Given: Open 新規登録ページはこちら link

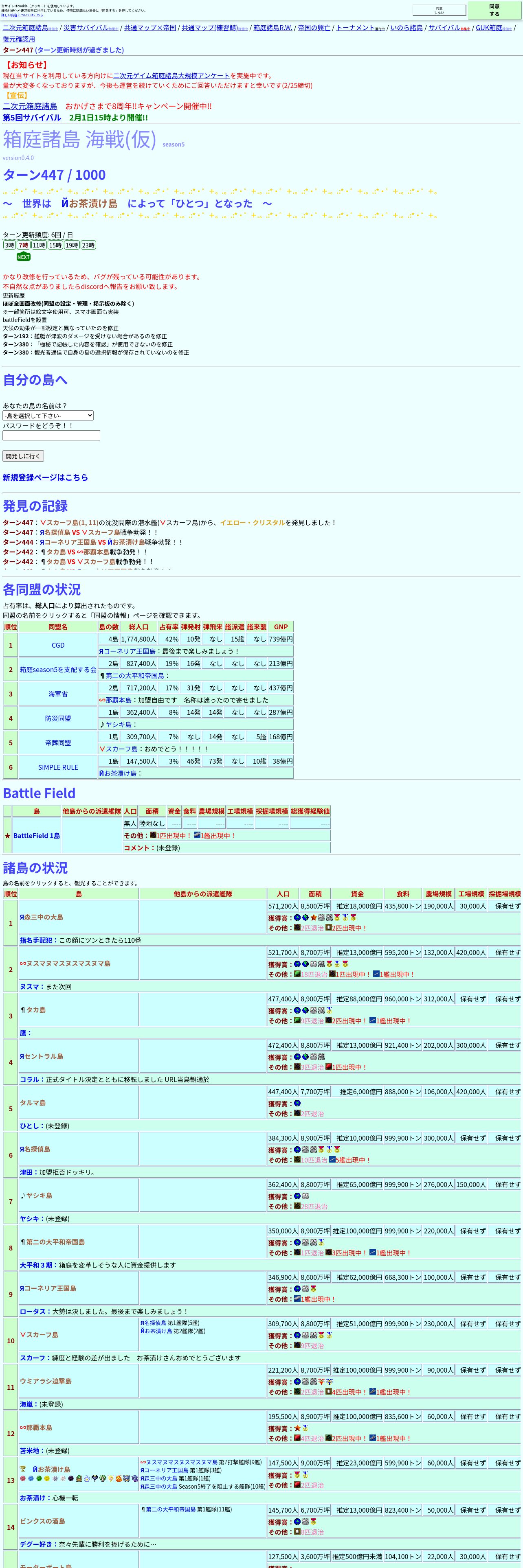Looking at the screenshot, I should (45, 477).
